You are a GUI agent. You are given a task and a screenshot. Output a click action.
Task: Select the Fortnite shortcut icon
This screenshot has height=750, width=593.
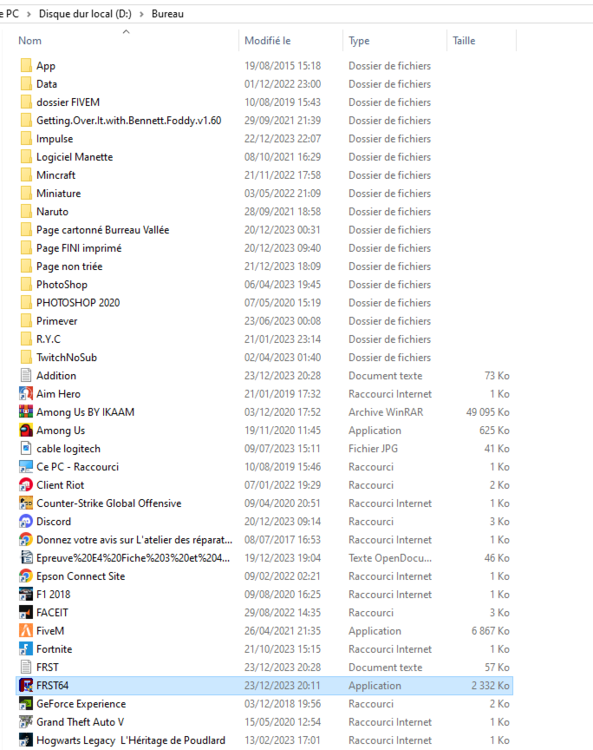coord(26,649)
